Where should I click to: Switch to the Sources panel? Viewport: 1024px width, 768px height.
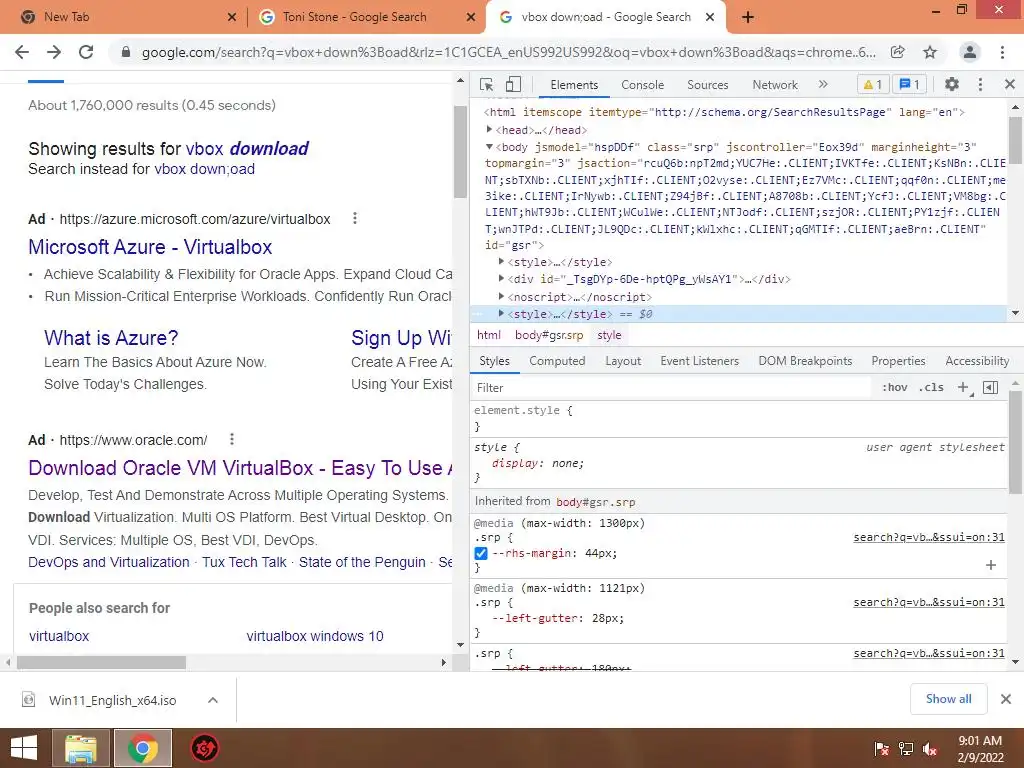point(707,85)
